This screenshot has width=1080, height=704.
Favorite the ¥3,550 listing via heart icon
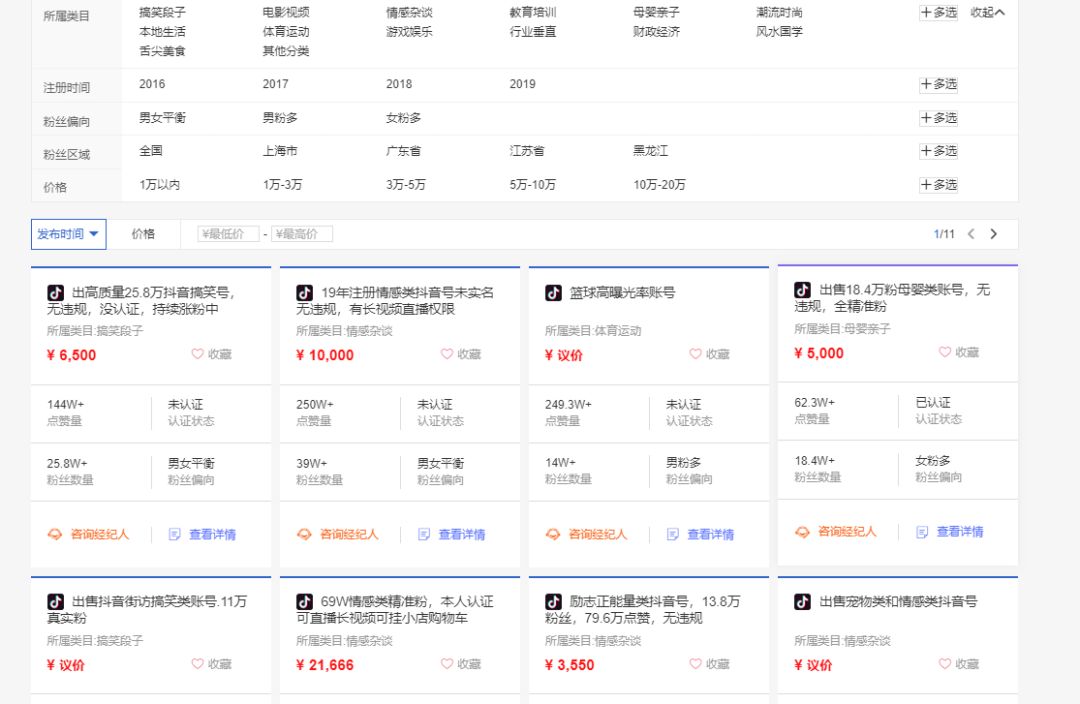click(696, 664)
